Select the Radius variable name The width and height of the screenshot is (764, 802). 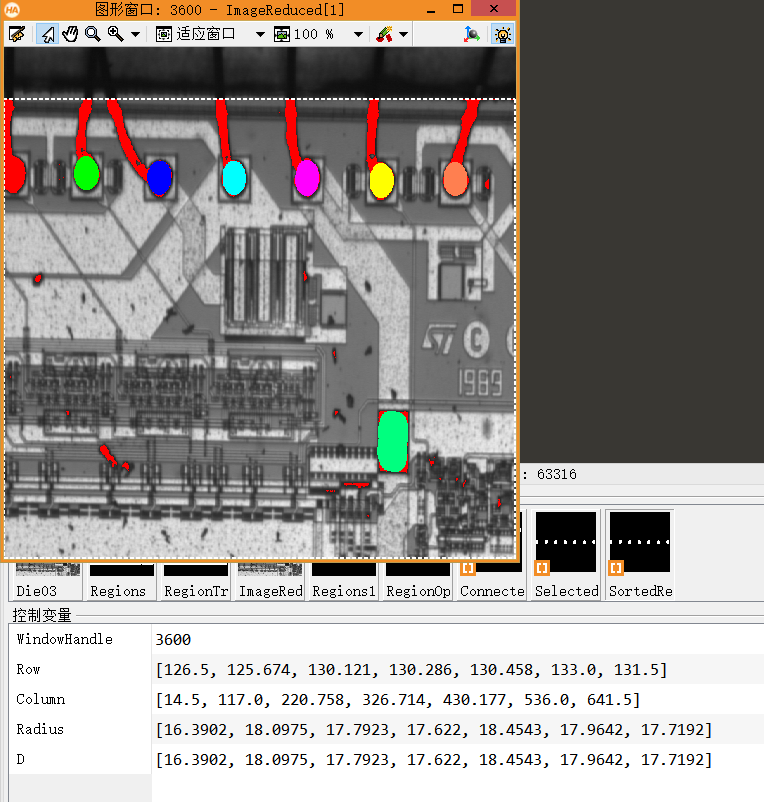pos(40,729)
